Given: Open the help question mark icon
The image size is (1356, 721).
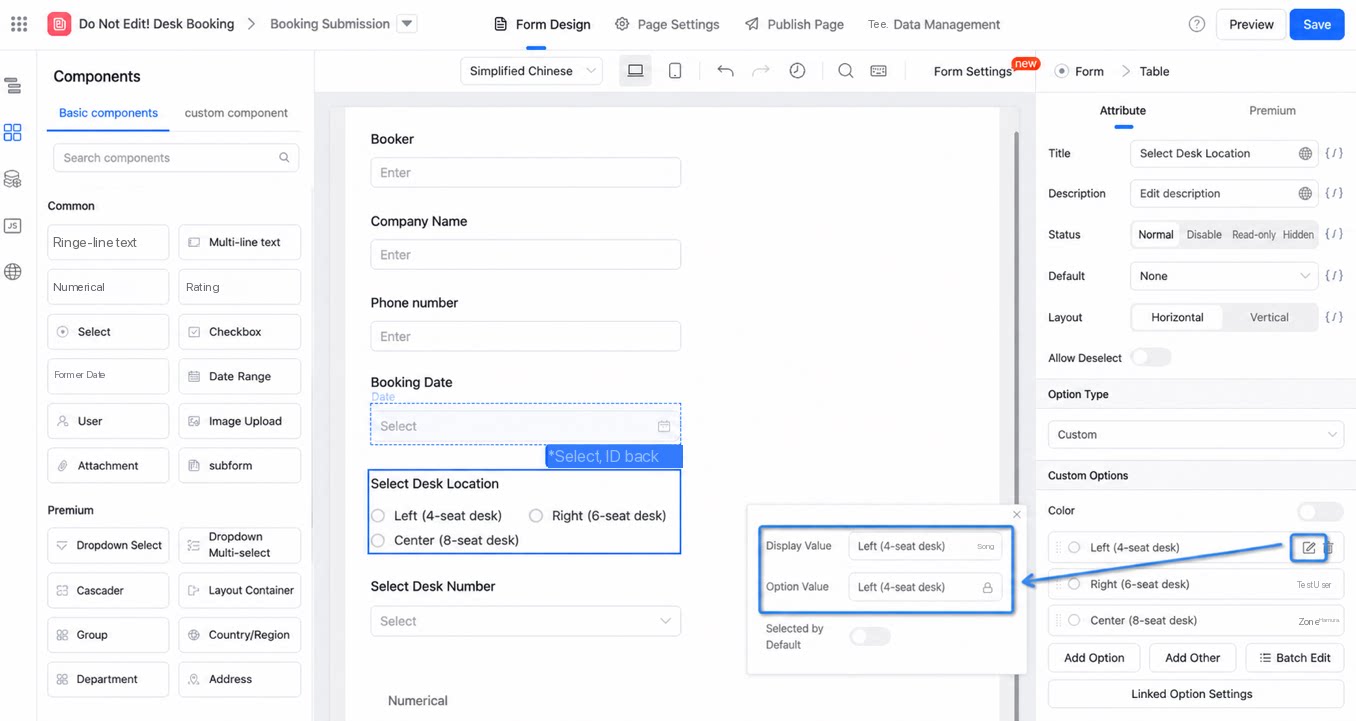Looking at the screenshot, I should (x=1197, y=24).
